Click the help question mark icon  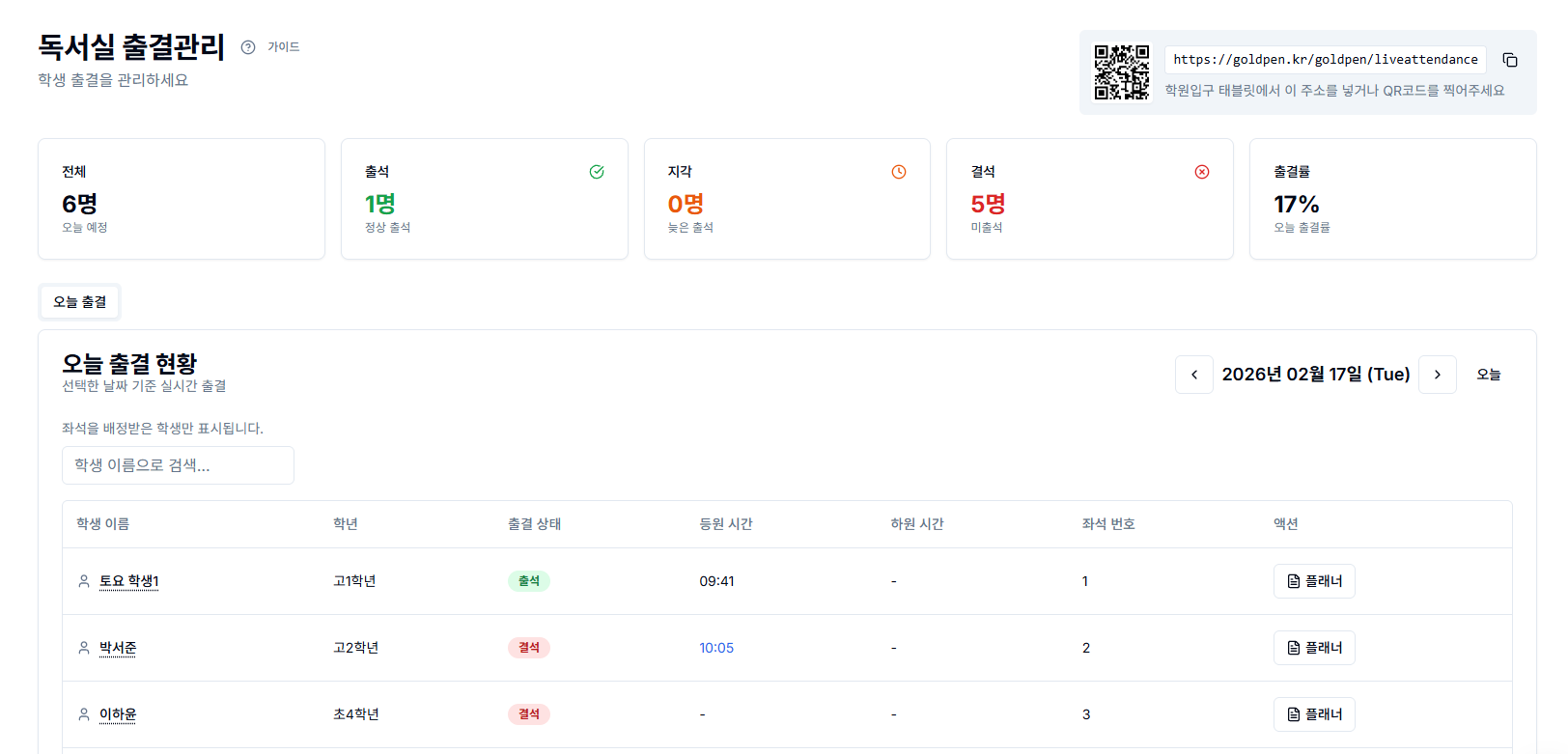248,47
